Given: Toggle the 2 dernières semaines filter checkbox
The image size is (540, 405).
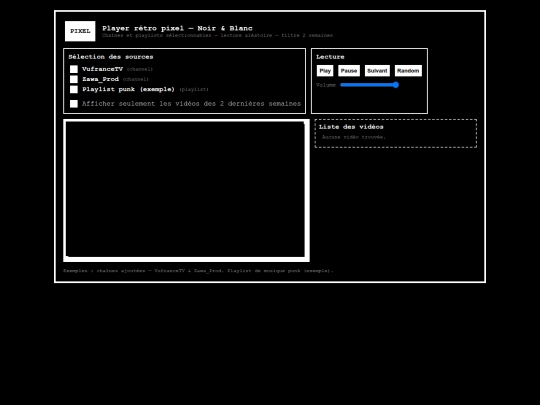Looking at the screenshot, I should tap(74, 104).
